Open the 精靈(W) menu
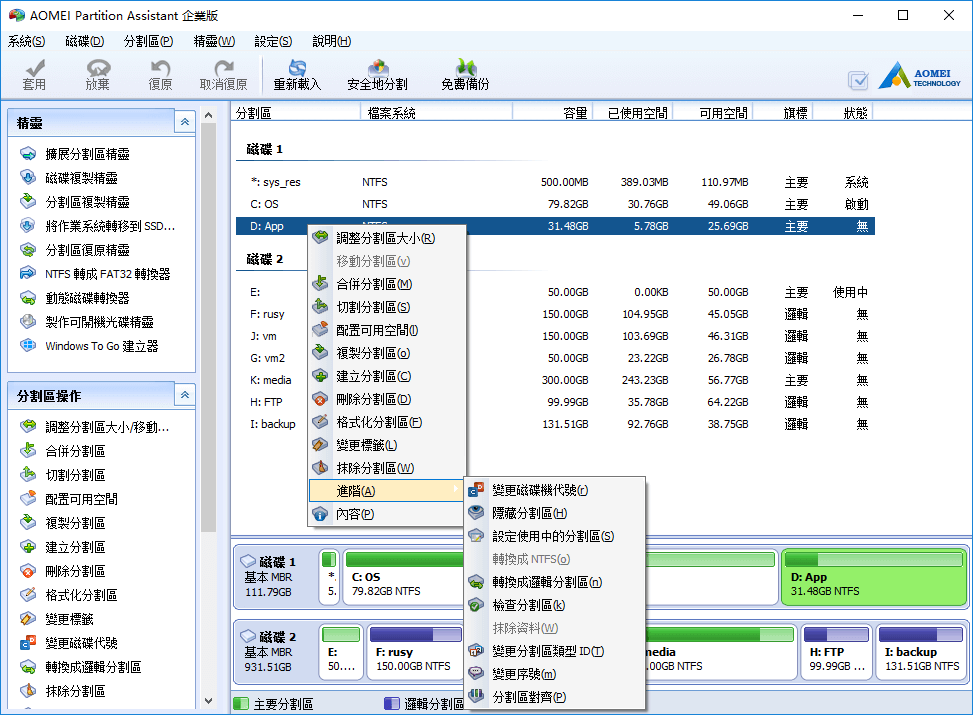This screenshot has width=973, height=715. pyautogui.click(x=214, y=42)
